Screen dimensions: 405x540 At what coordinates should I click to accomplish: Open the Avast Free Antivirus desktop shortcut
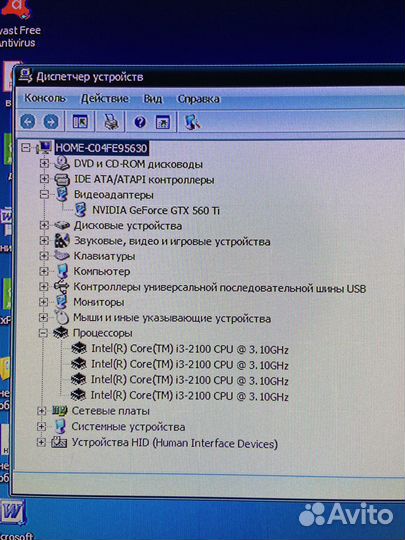point(18,24)
